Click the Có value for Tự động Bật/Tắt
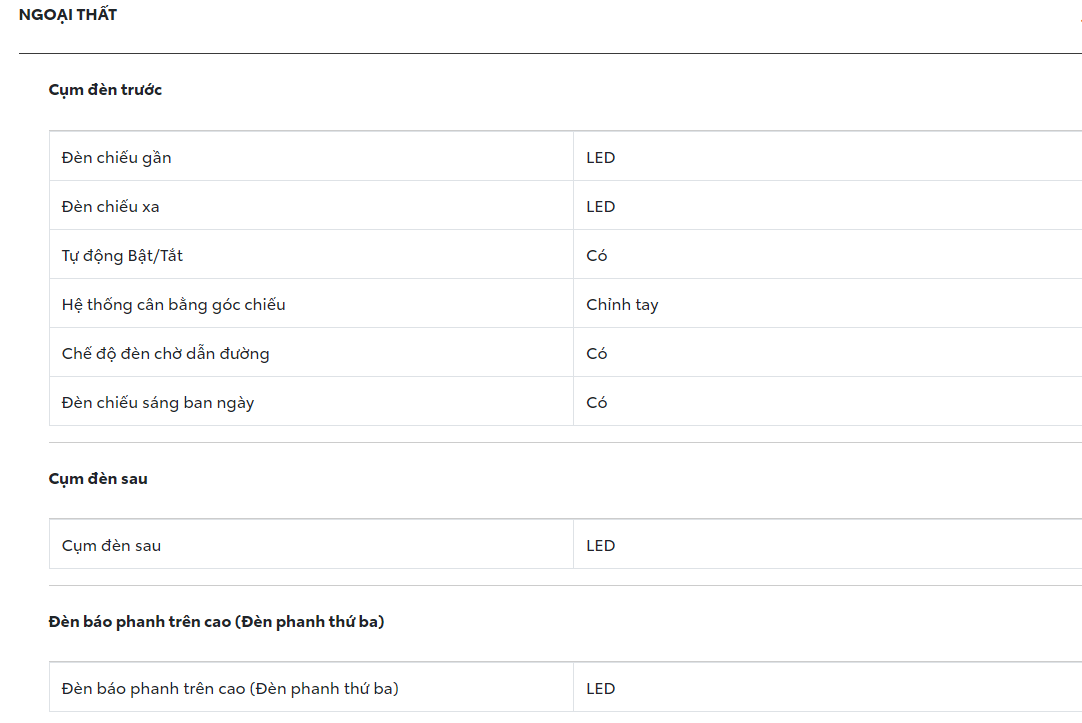Screen dimensions: 1082x723 tap(597, 256)
